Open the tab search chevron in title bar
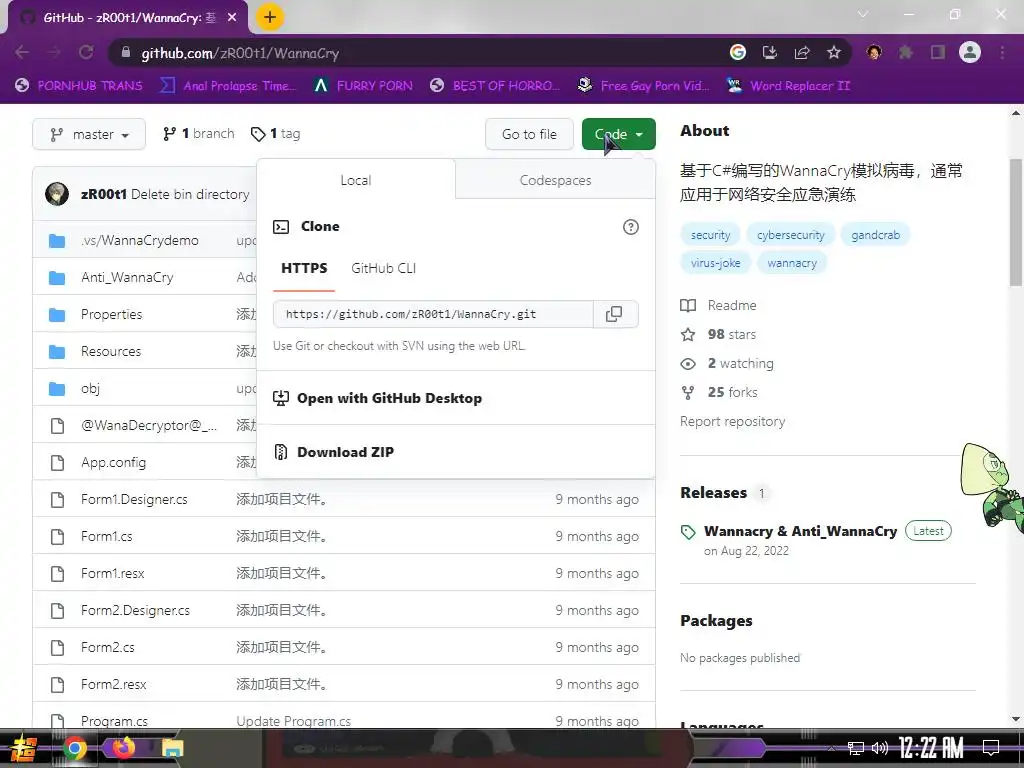Viewport: 1024px width, 768px height. [863, 14]
